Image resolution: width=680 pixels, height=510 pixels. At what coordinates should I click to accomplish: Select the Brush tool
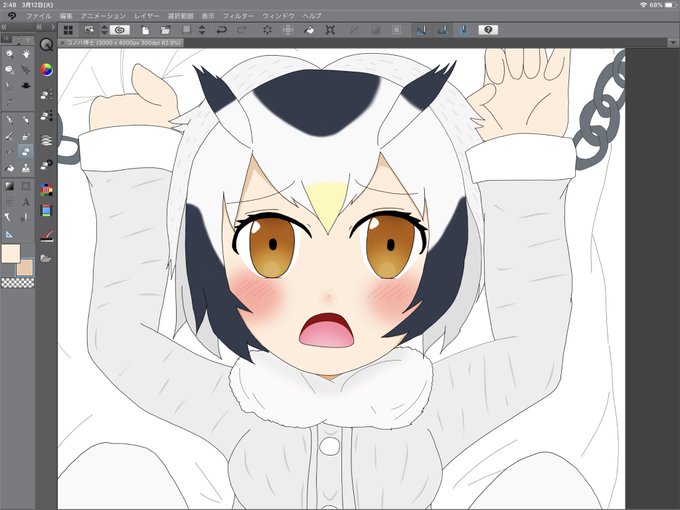point(10,137)
